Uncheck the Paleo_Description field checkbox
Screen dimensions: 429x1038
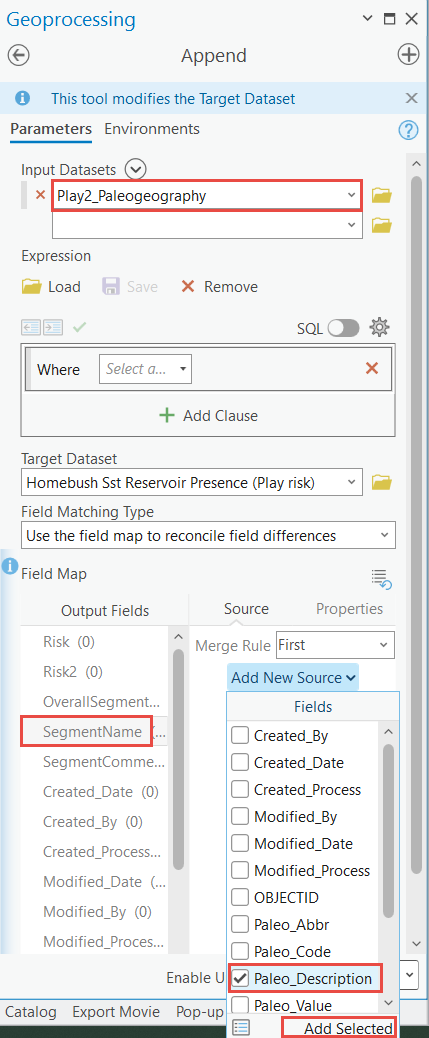(240, 978)
